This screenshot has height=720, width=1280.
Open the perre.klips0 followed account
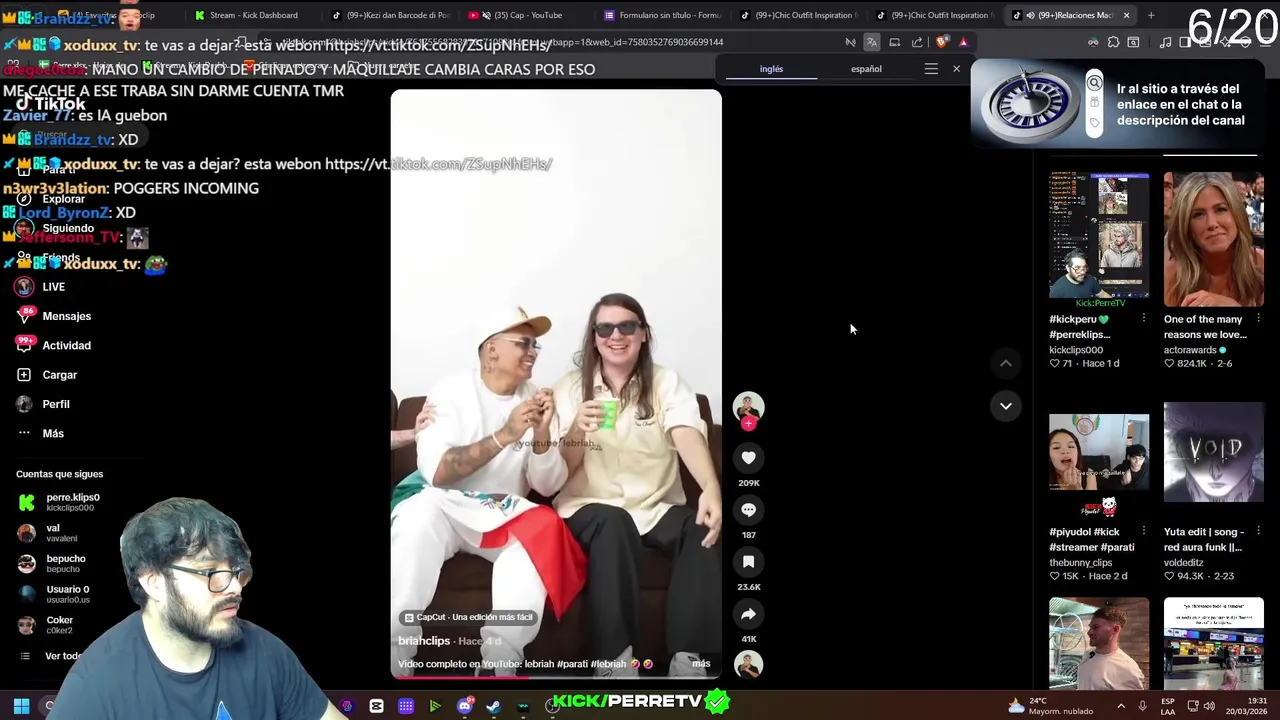(x=60, y=502)
